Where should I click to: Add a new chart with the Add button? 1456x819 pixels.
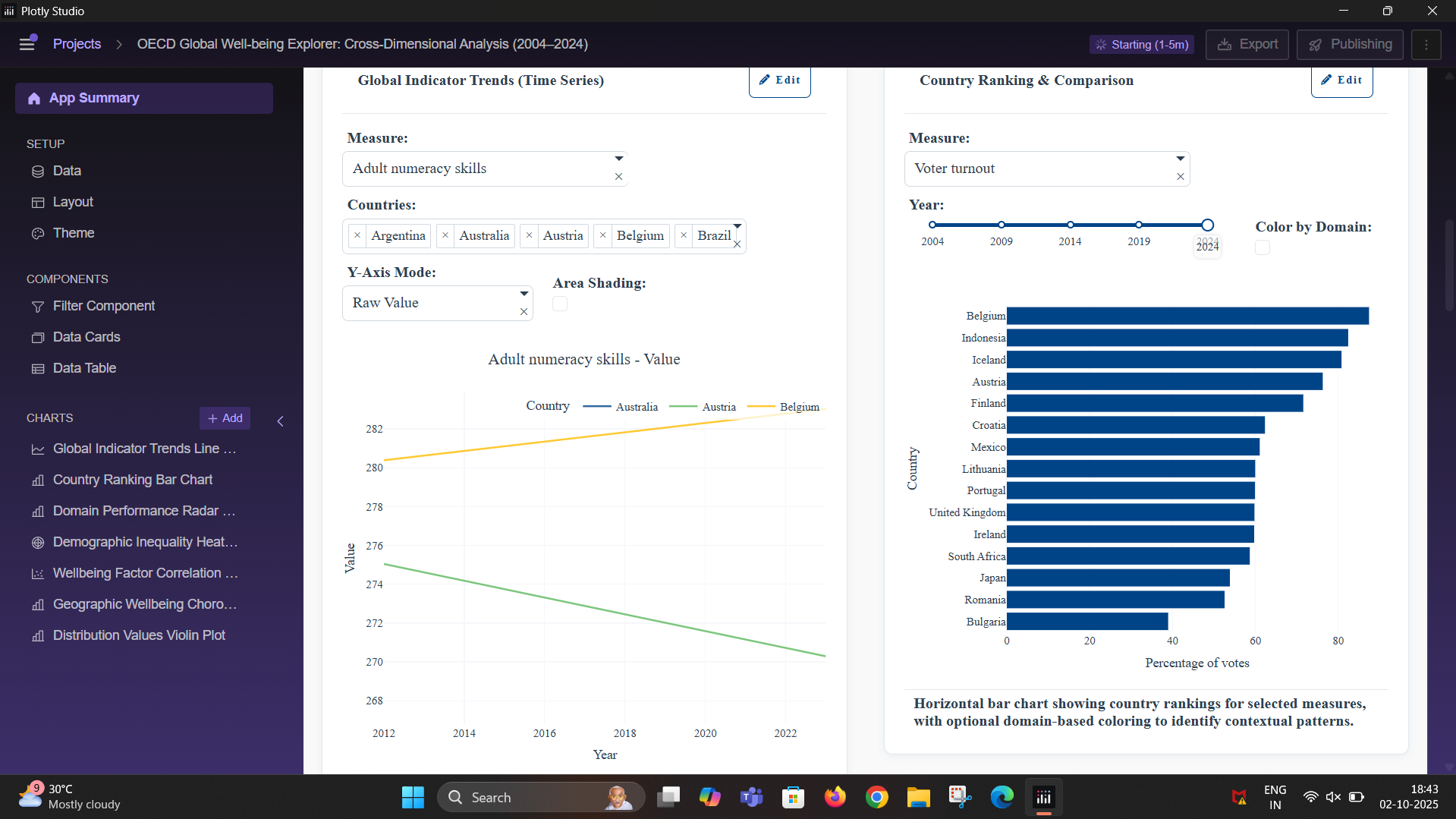(225, 417)
